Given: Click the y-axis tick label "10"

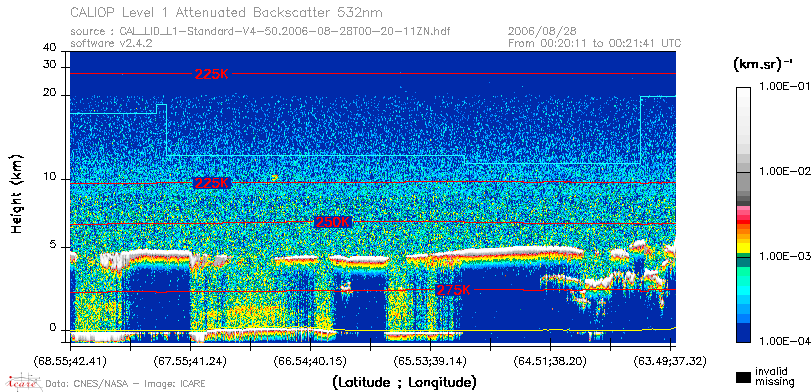Looking at the screenshot, I should (50, 177).
